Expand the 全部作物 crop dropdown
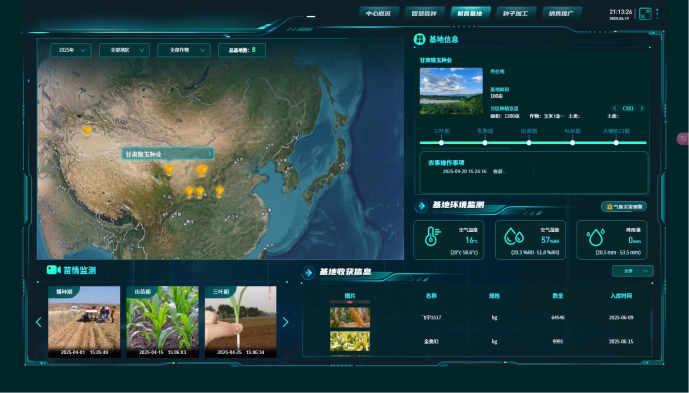Viewport: 689px width, 393px height. [x=184, y=50]
